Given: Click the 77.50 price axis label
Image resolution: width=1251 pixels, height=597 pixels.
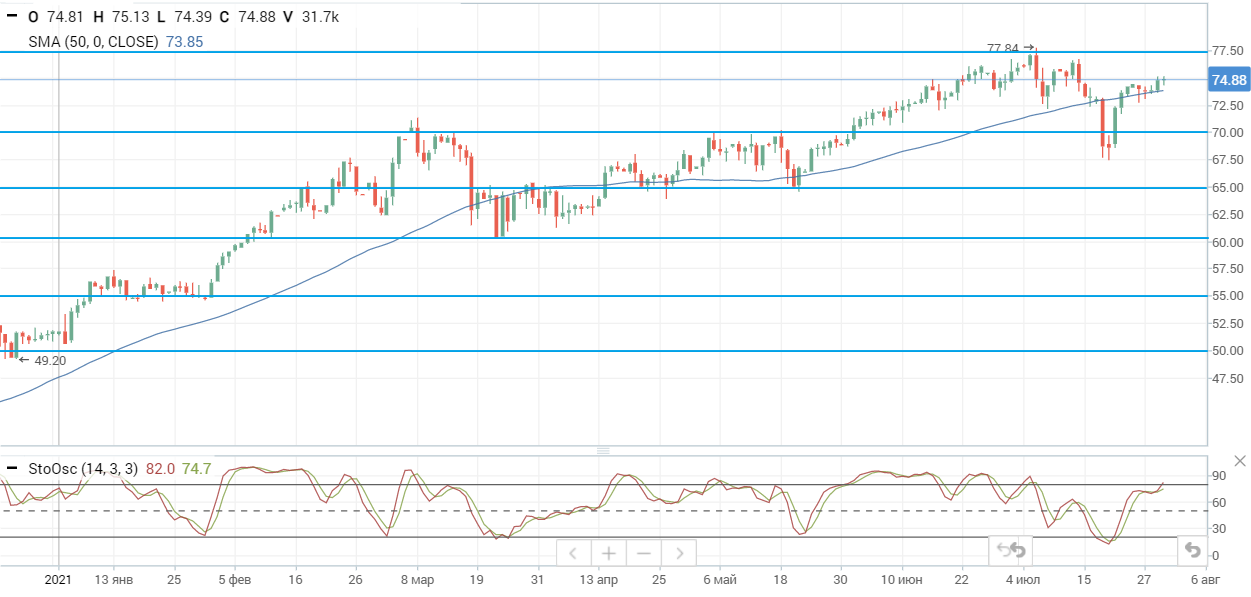Looking at the screenshot, I should pyautogui.click(x=1226, y=51).
